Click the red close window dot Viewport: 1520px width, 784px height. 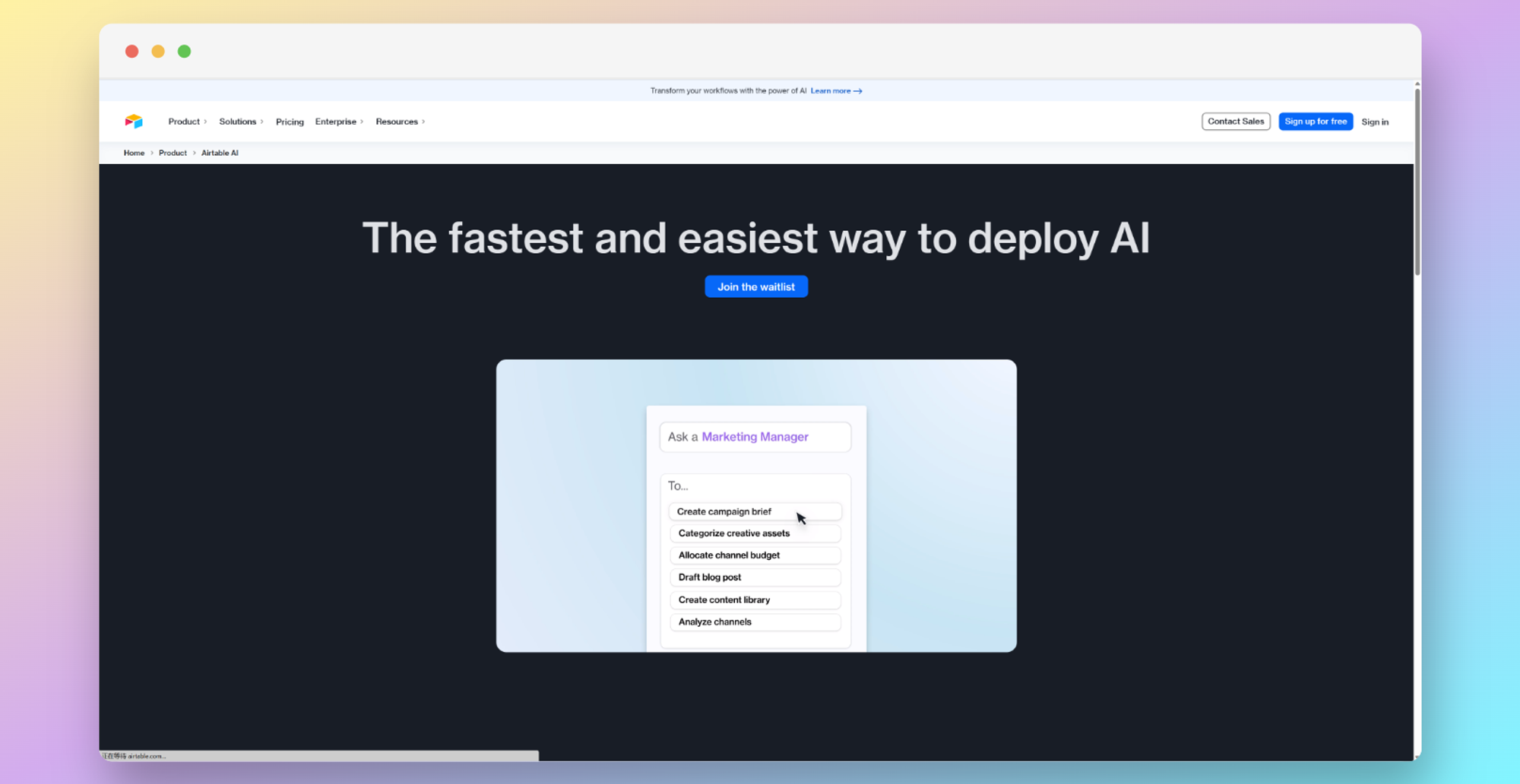click(x=132, y=52)
